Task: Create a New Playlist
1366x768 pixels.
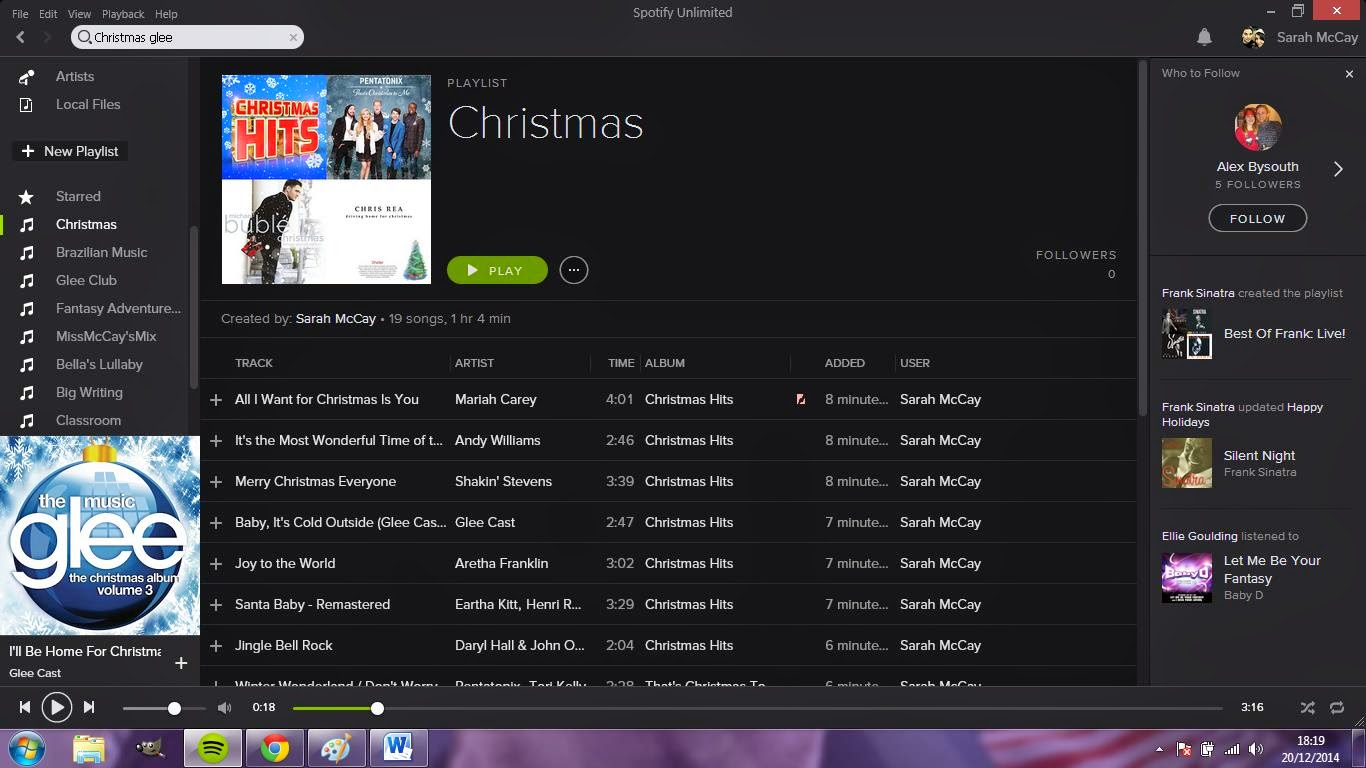Action: pos(70,151)
